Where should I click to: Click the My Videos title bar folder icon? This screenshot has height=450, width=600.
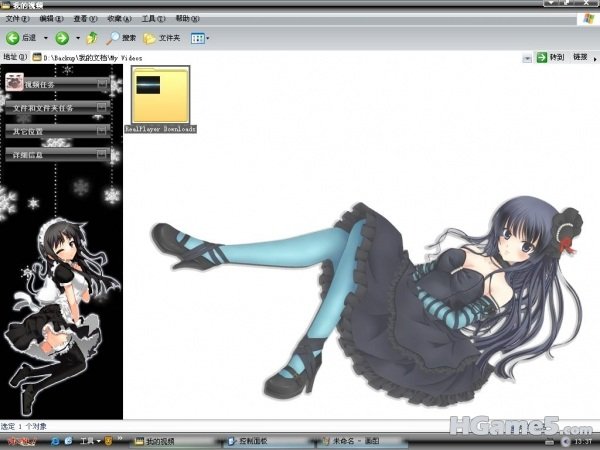coord(5,5)
